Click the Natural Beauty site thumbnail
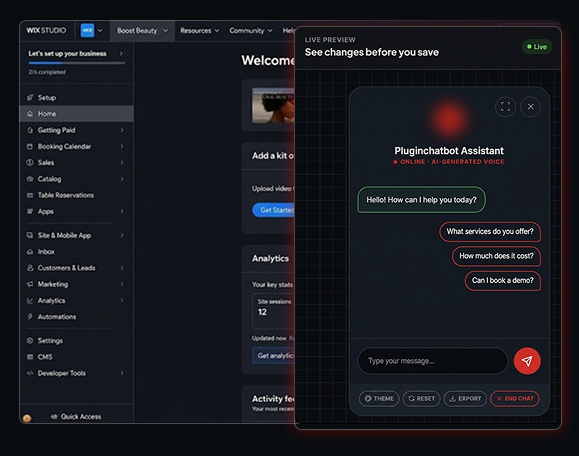Screen dimensions: 579x456 pos(273,106)
